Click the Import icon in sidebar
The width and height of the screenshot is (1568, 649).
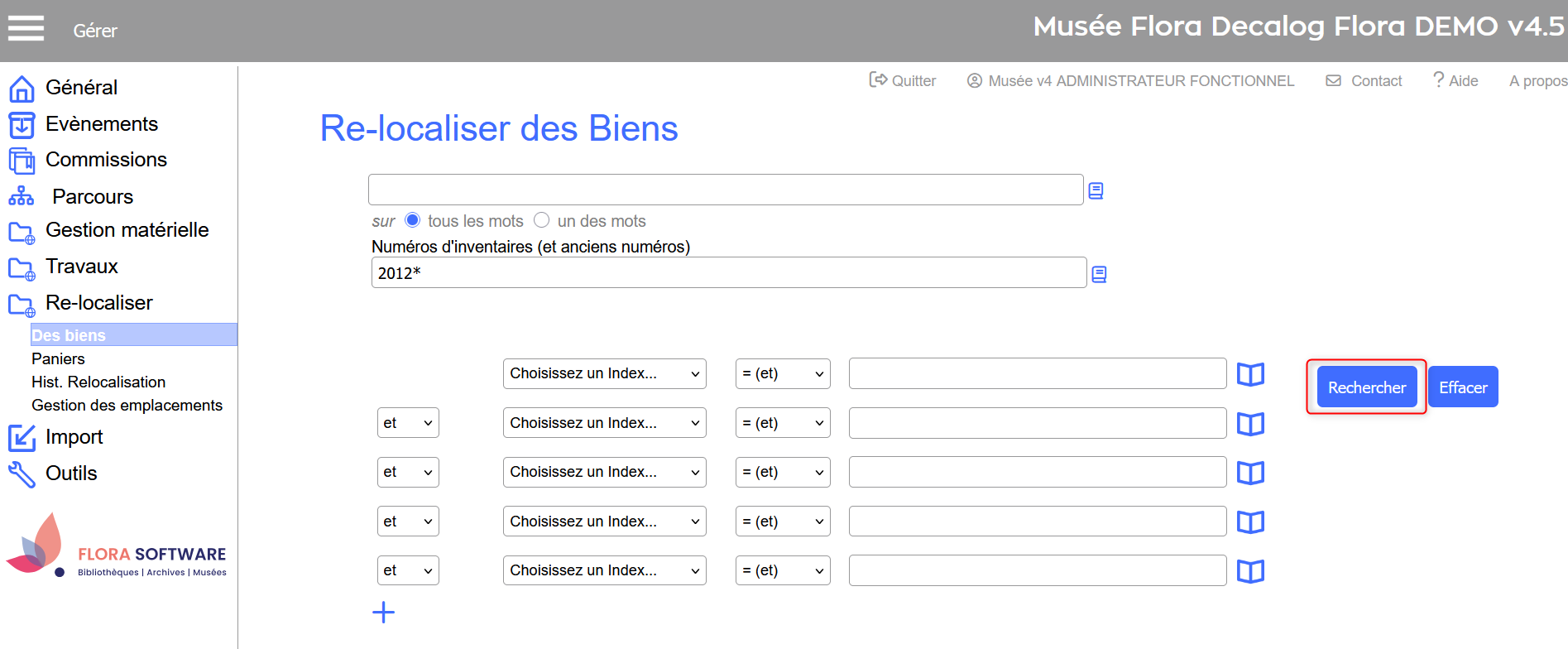tap(22, 438)
